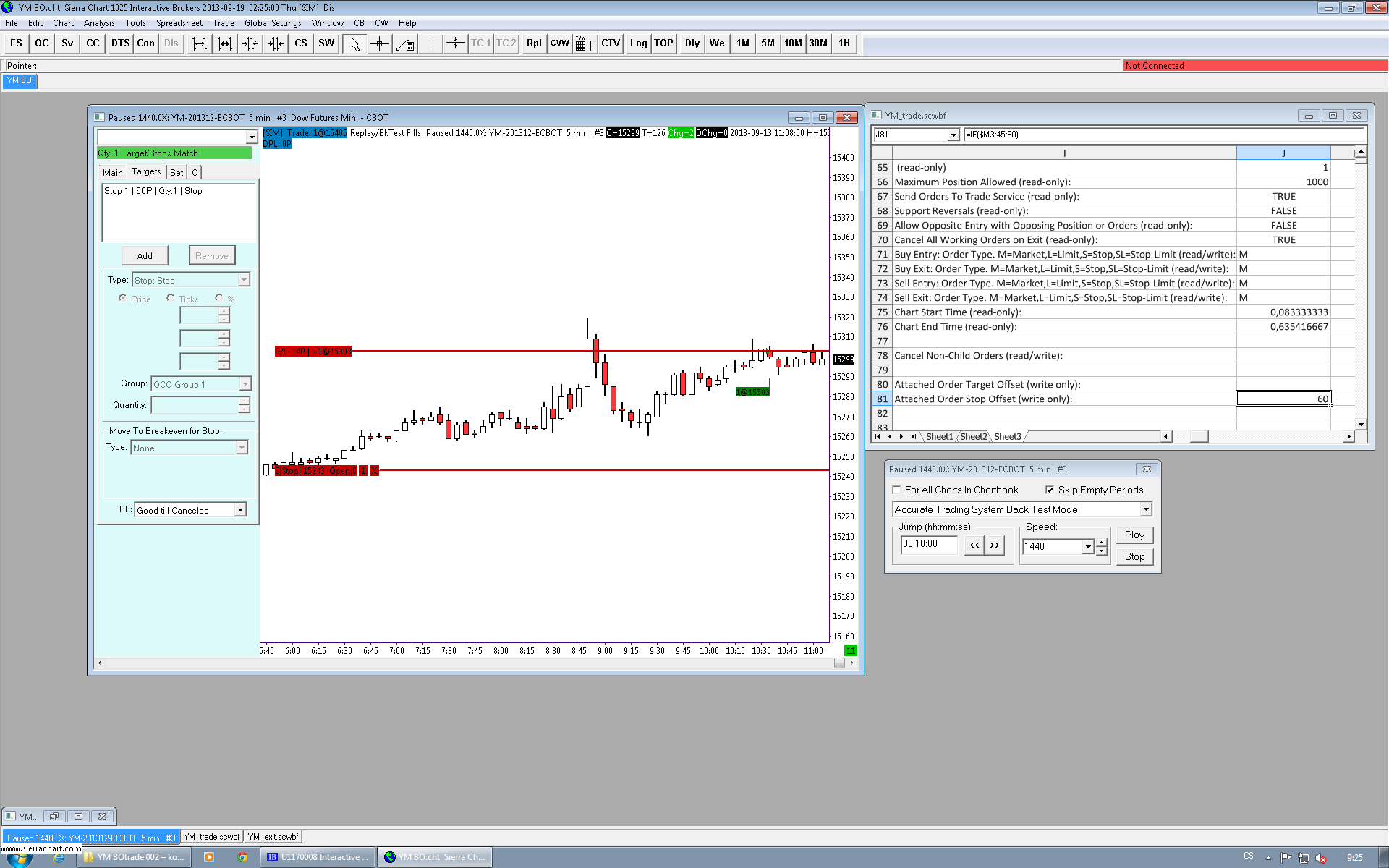Click the CC toolbar button
The image size is (1389, 868).
click(x=93, y=43)
